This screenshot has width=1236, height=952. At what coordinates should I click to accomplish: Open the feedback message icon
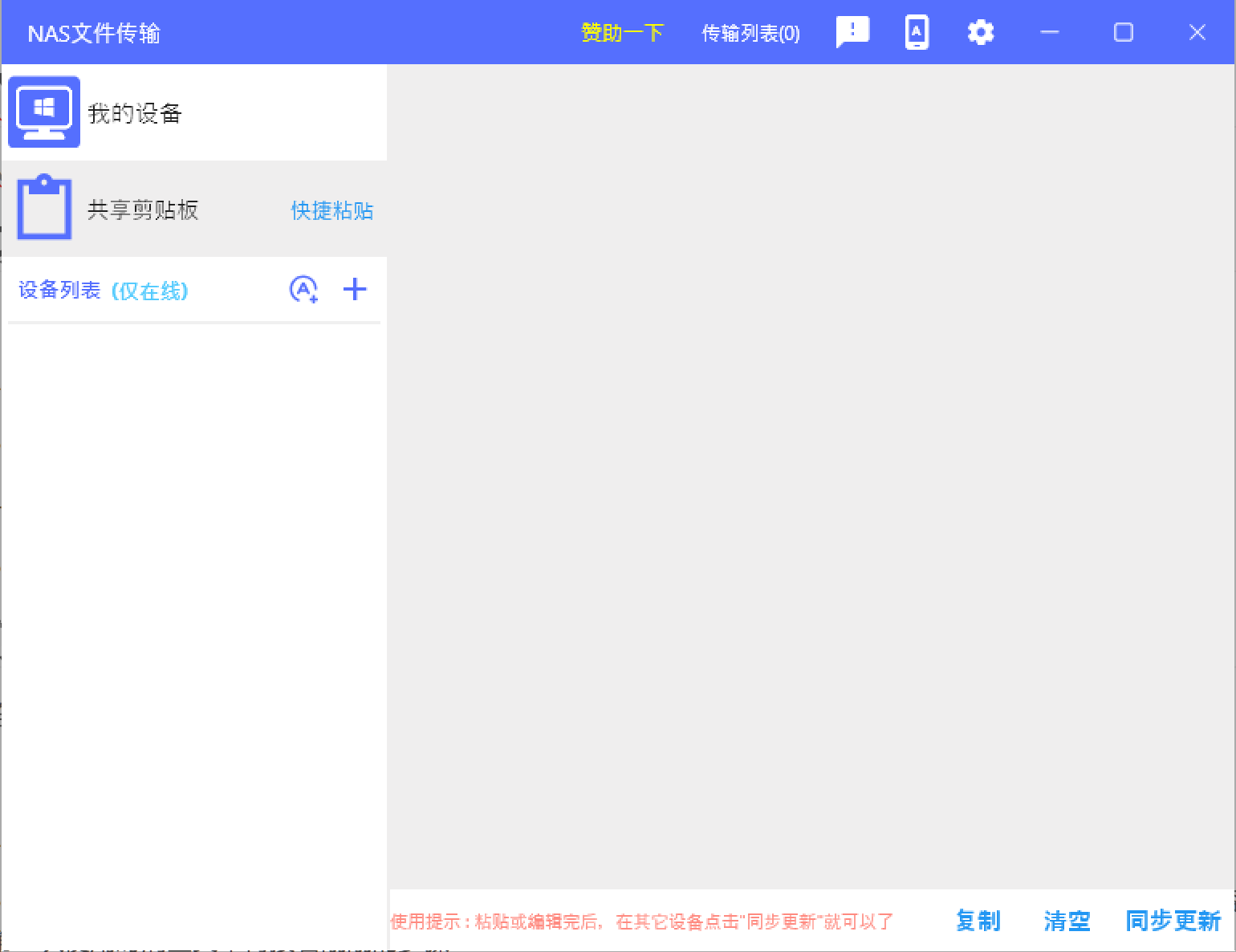coord(852,32)
